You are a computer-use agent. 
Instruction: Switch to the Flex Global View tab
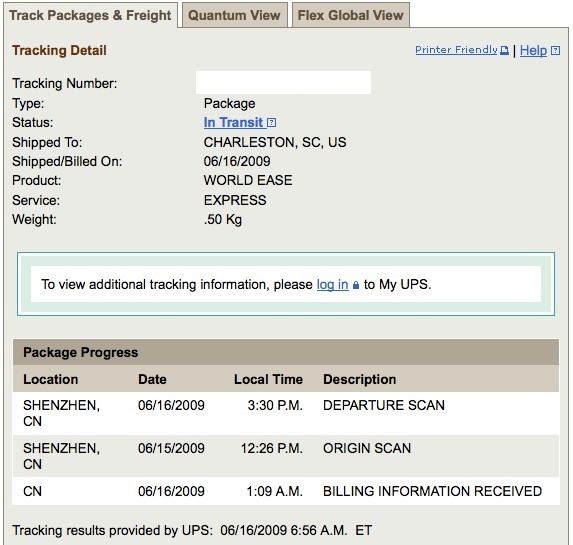351,15
